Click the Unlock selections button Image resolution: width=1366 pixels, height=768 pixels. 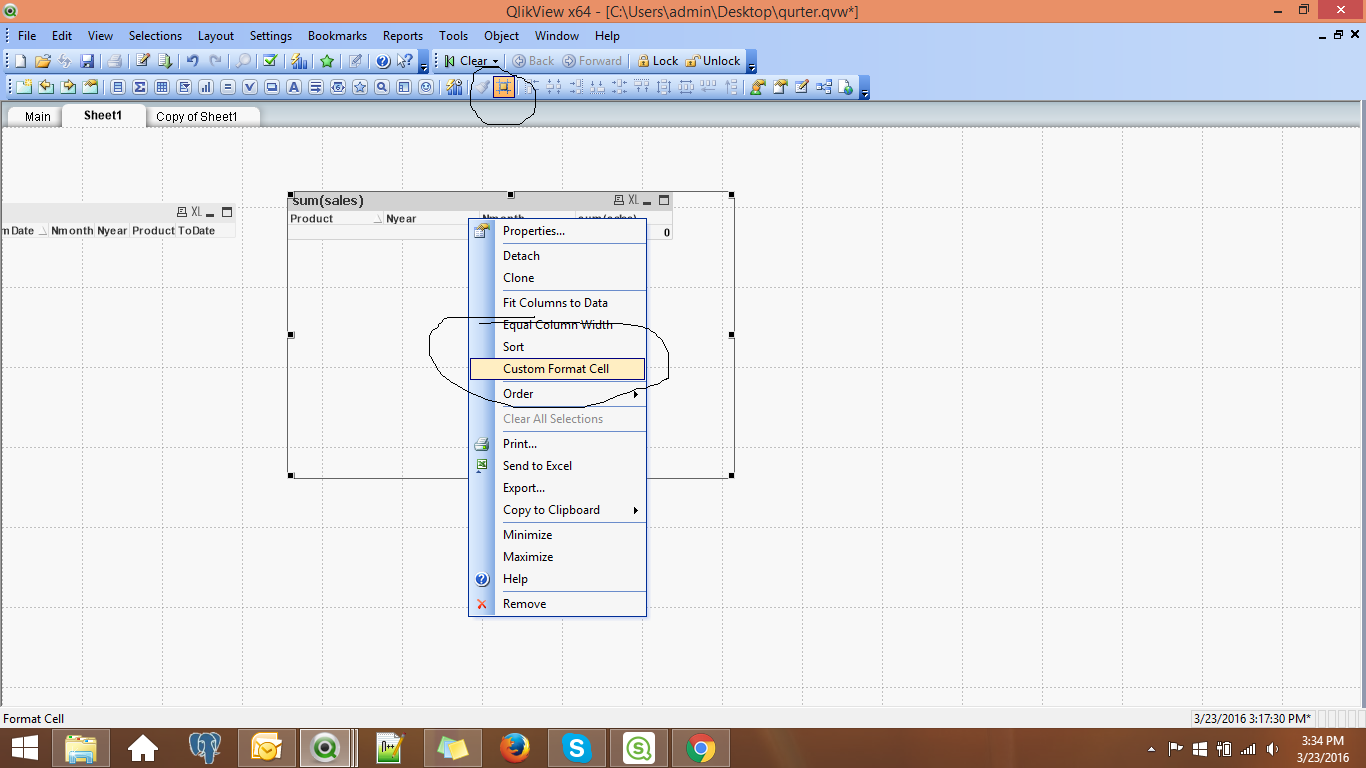pyautogui.click(x=712, y=61)
